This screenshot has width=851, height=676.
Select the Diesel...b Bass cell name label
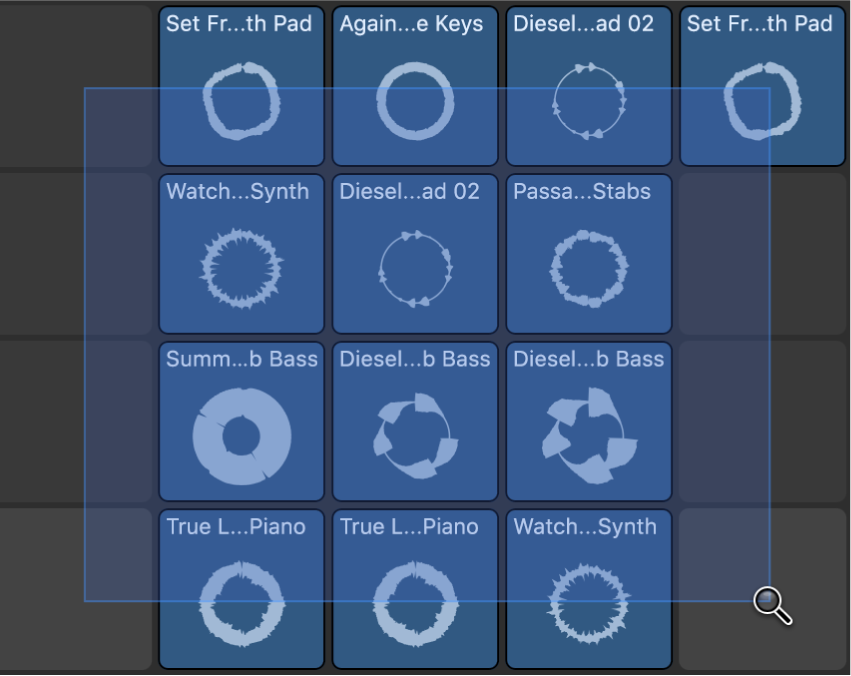414,359
